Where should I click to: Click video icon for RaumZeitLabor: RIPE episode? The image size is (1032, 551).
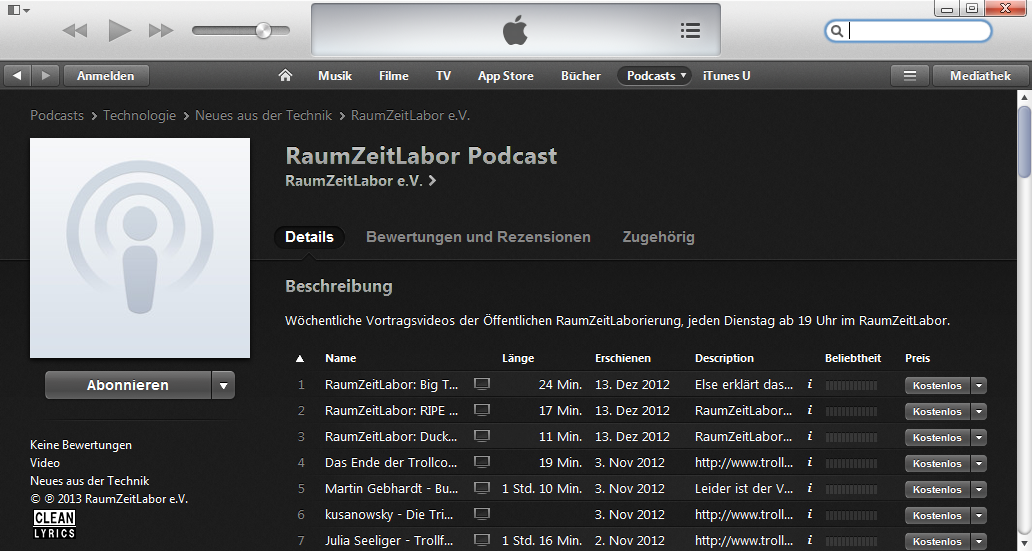pyautogui.click(x=482, y=410)
